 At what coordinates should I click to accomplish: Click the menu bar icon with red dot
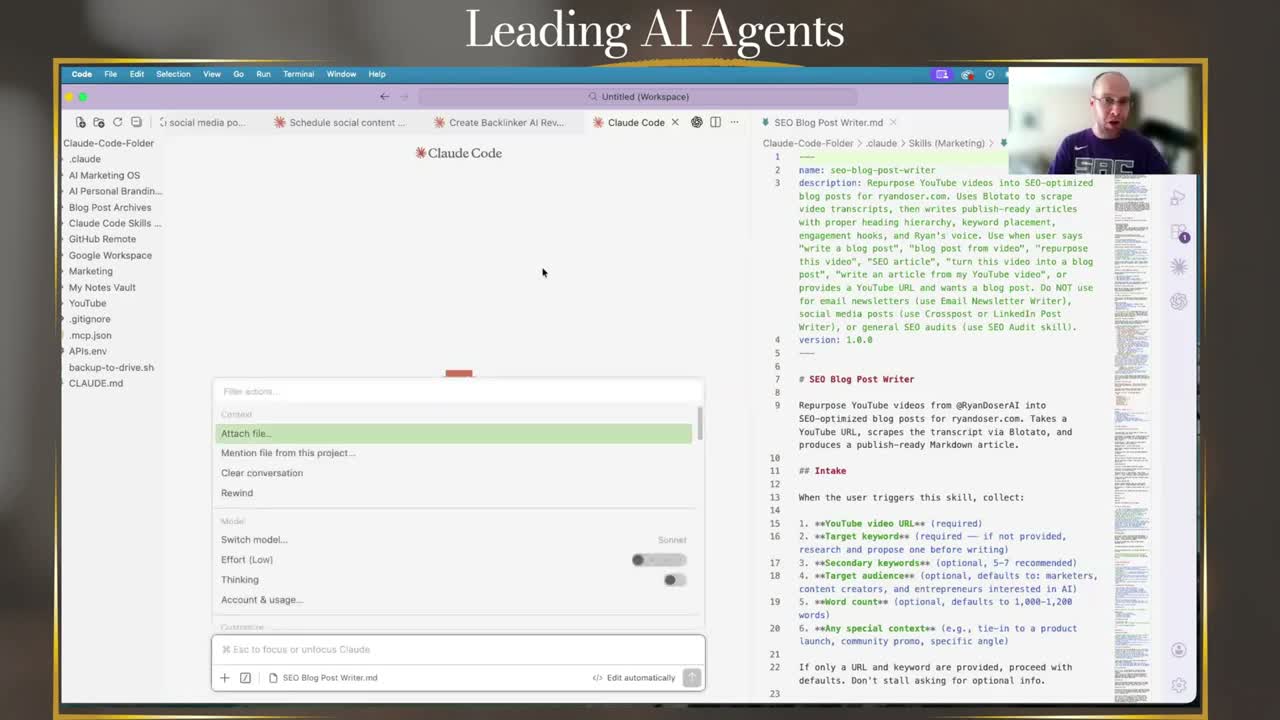tap(967, 74)
